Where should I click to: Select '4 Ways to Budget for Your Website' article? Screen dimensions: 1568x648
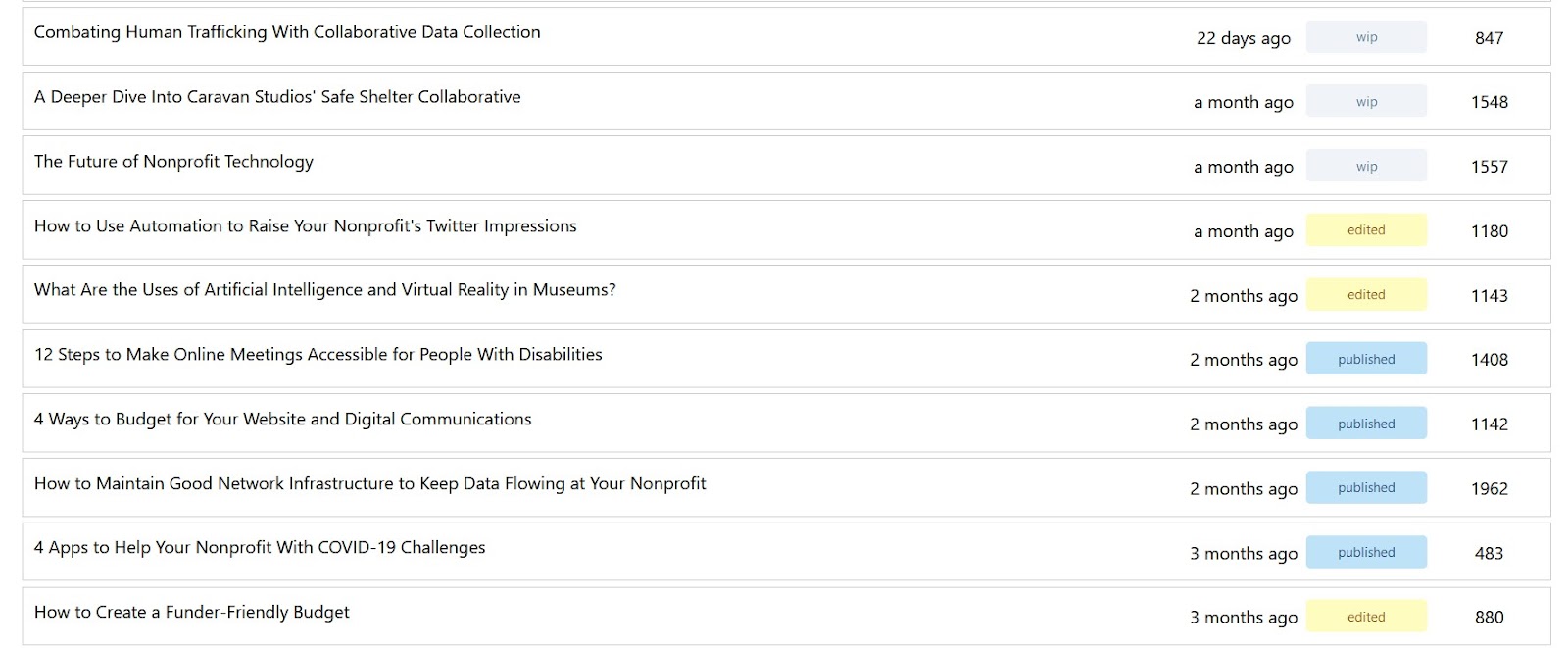click(282, 420)
